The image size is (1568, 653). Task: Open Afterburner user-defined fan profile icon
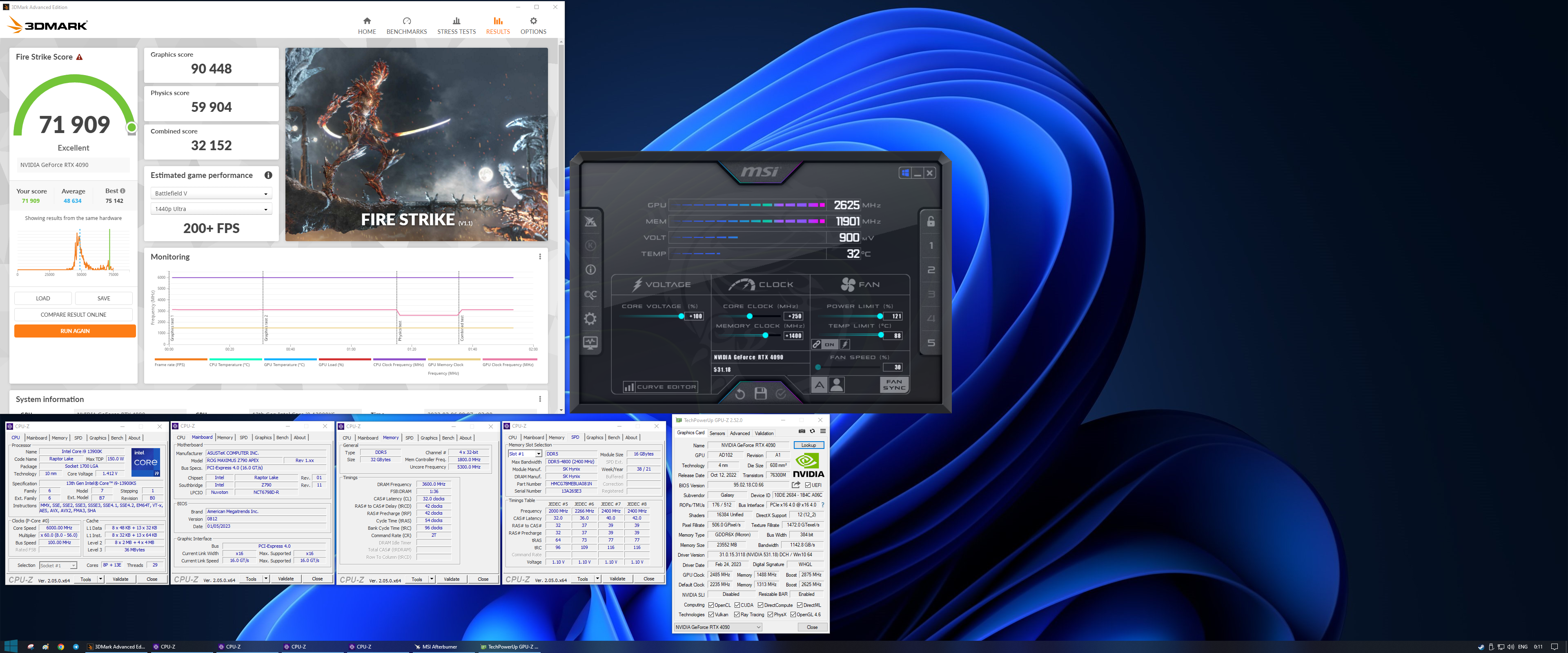(837, 384)
